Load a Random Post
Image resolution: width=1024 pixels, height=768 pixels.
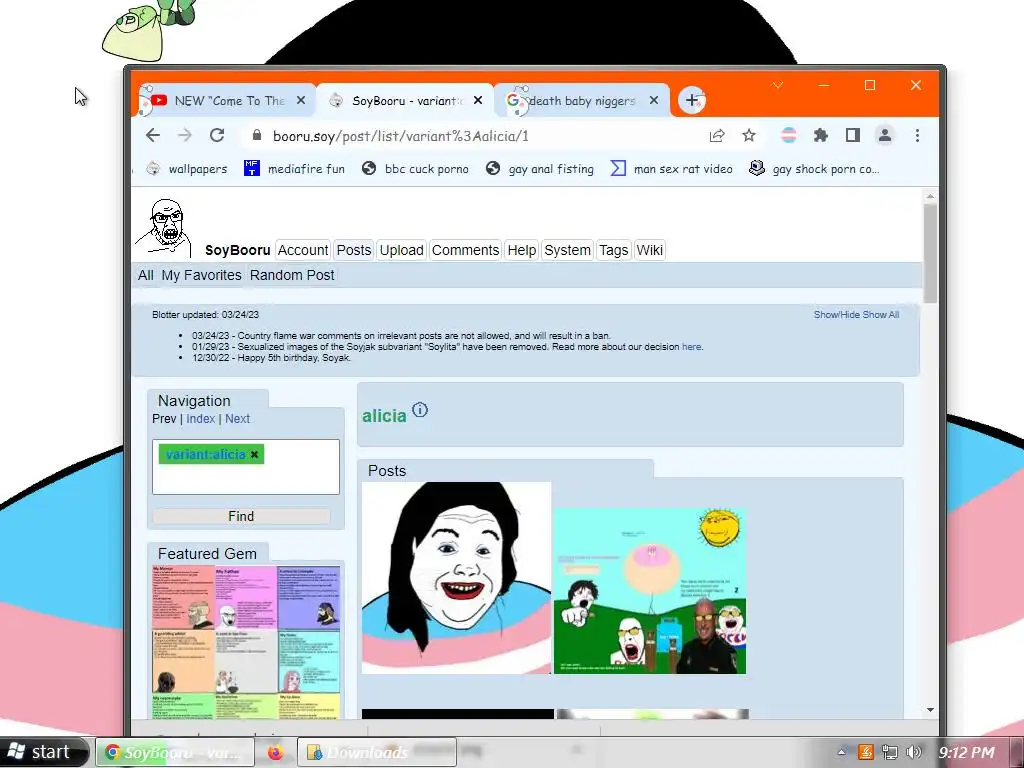(292, 276)
